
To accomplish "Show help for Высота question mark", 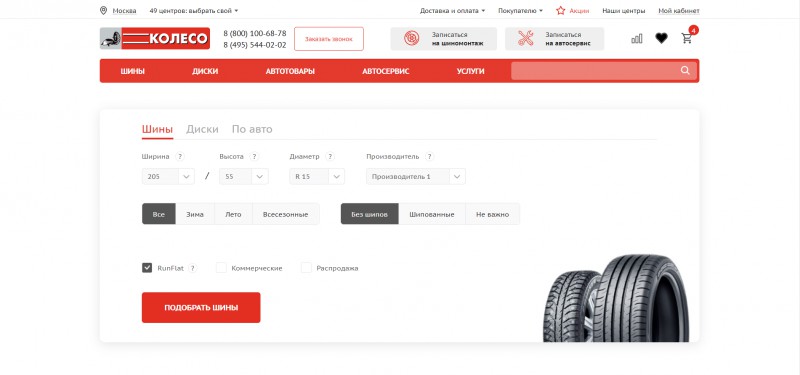I will 254,157.
